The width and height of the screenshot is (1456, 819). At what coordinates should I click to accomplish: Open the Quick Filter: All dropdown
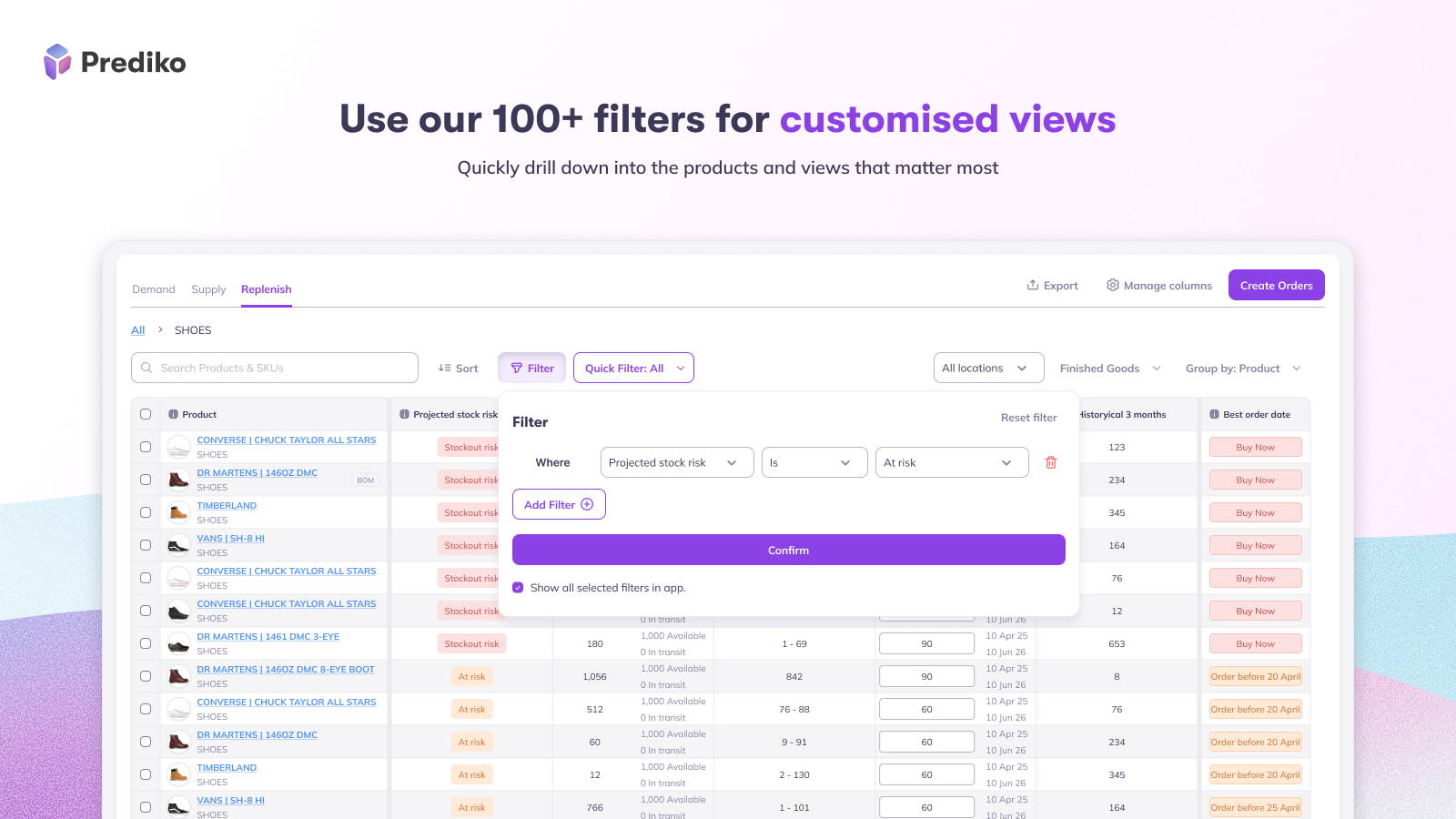[633, 368]
